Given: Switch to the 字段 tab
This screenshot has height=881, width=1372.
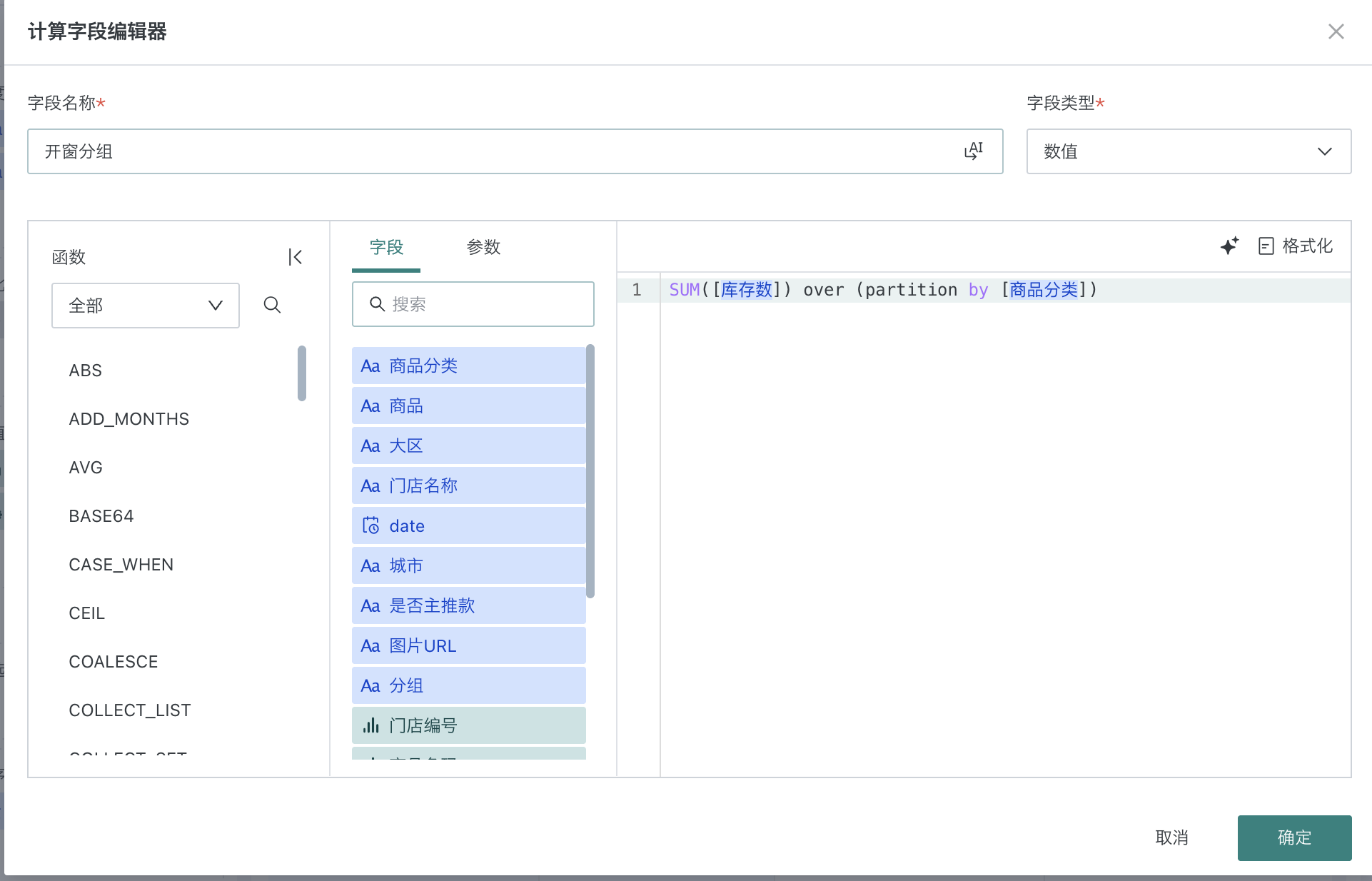Looking at the screenshot, I should (385, 247).
